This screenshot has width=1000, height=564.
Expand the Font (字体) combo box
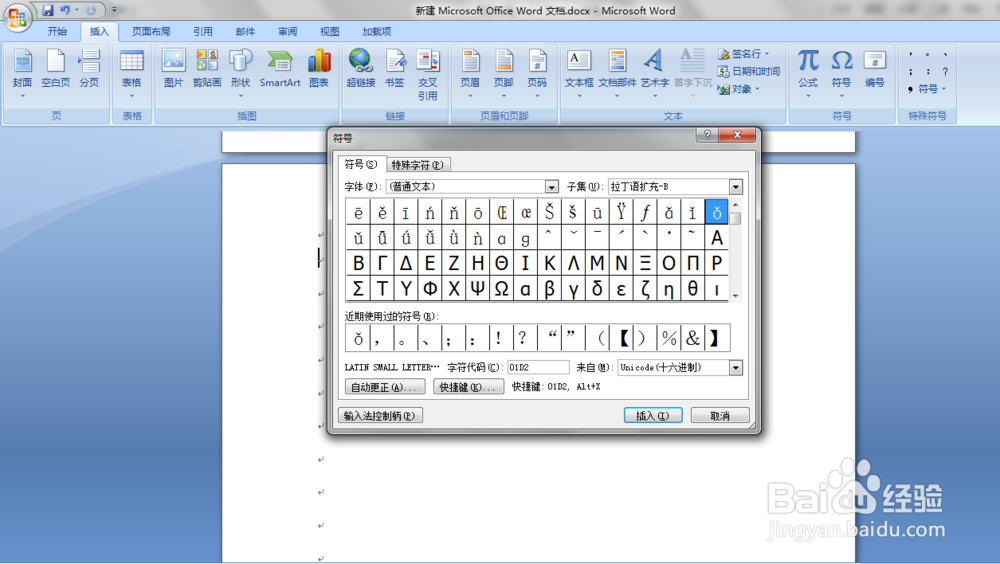tap(552, 187)
